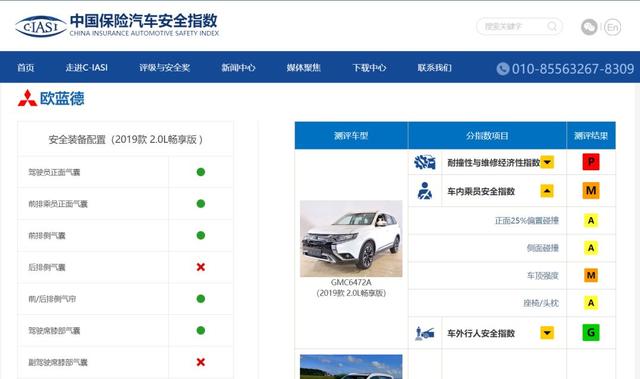Screen dimensions: 640x379
Task: Open the 媒体聚焦 nav item
Action: 304,68
